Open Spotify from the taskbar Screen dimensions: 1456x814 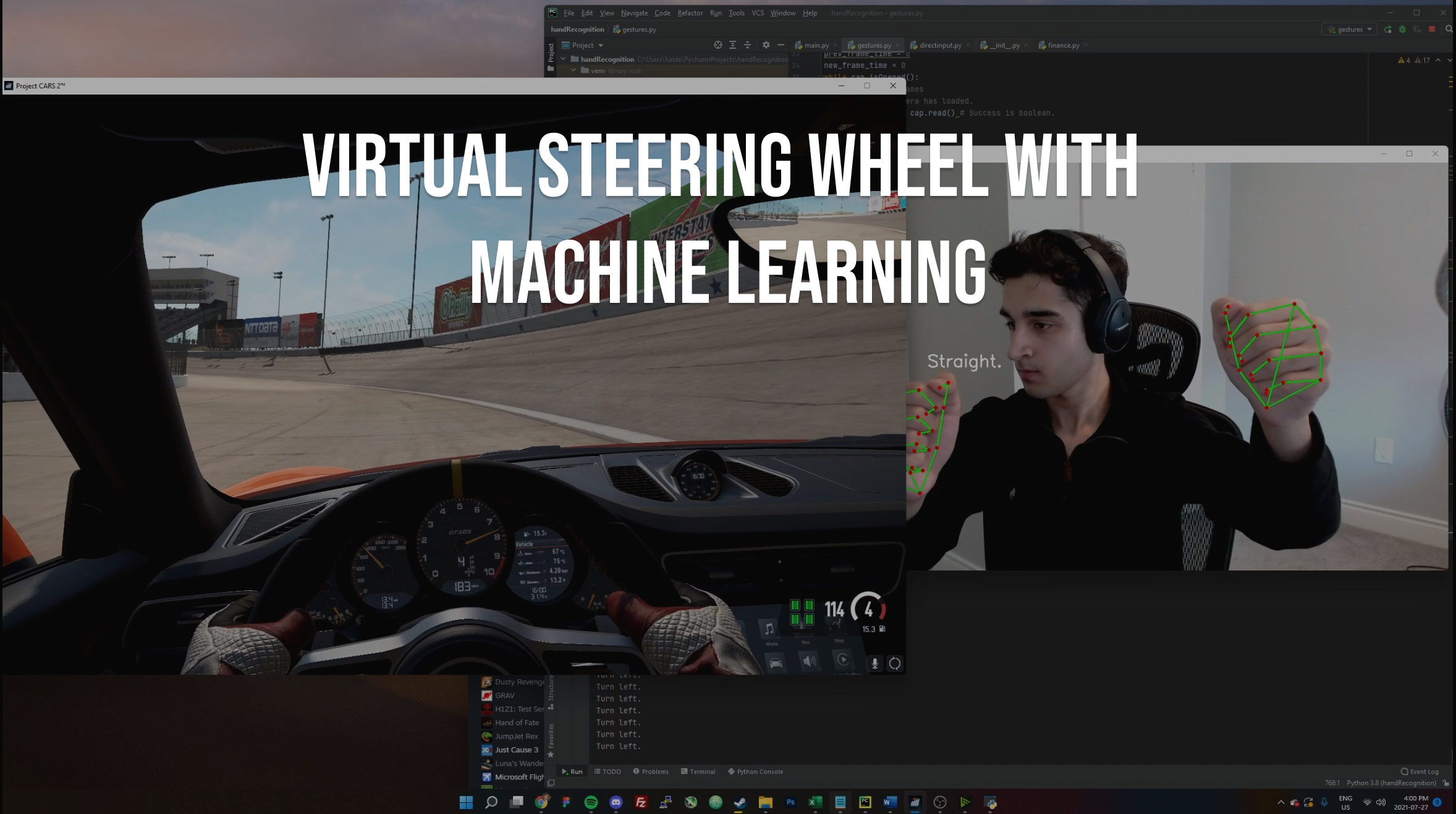(591, 802)
